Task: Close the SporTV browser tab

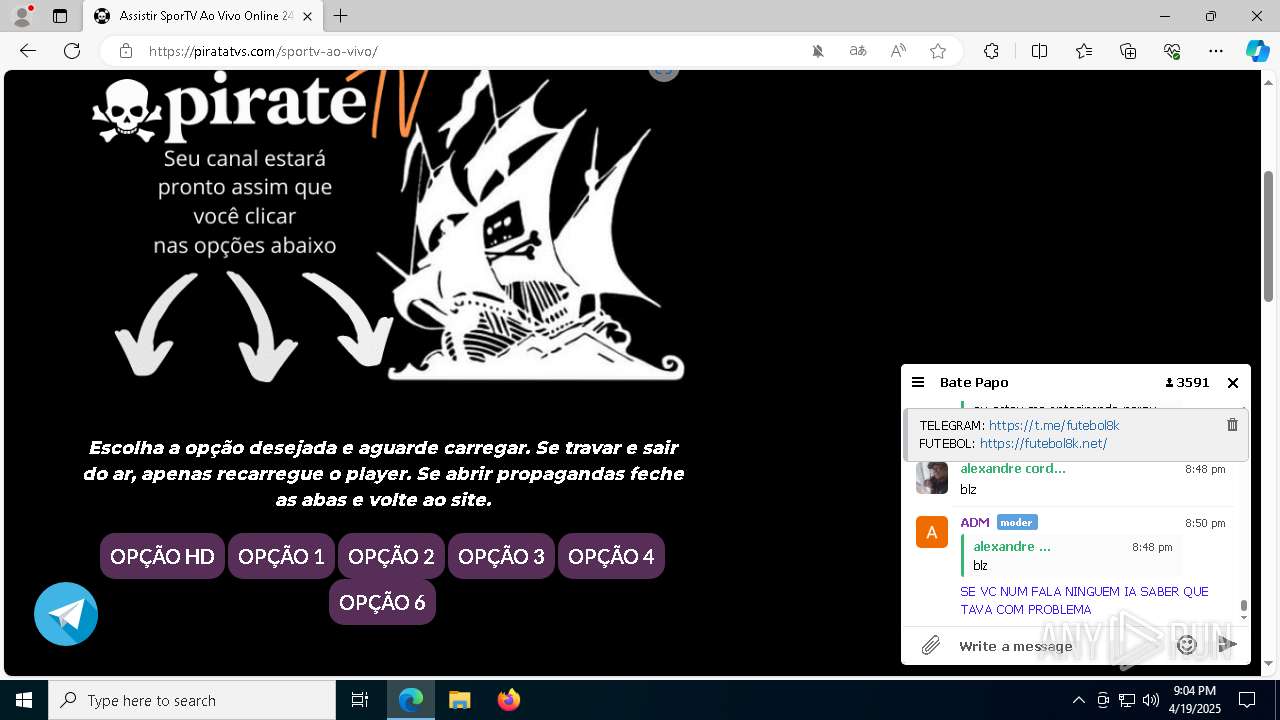Action: click(307, 16)
